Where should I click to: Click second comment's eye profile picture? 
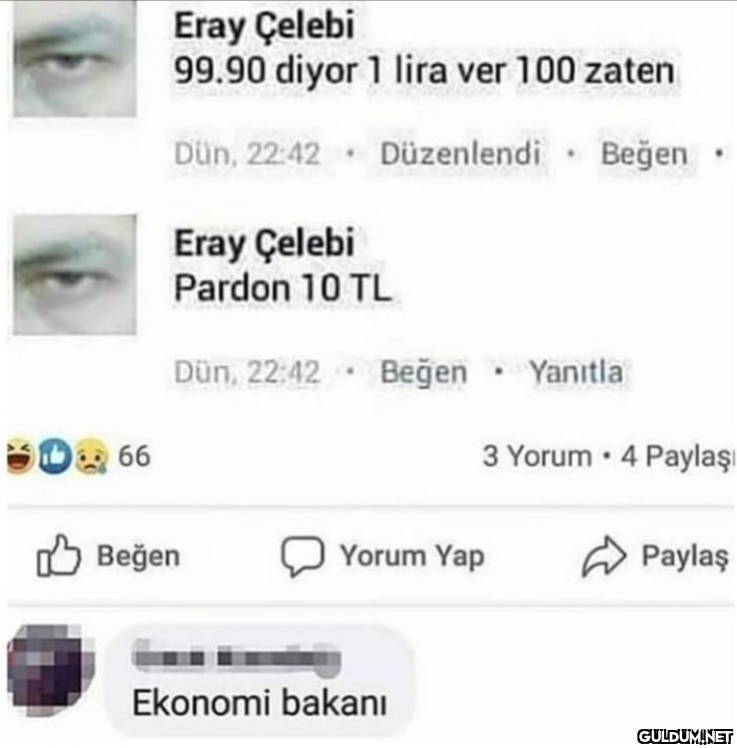[75, 275]
